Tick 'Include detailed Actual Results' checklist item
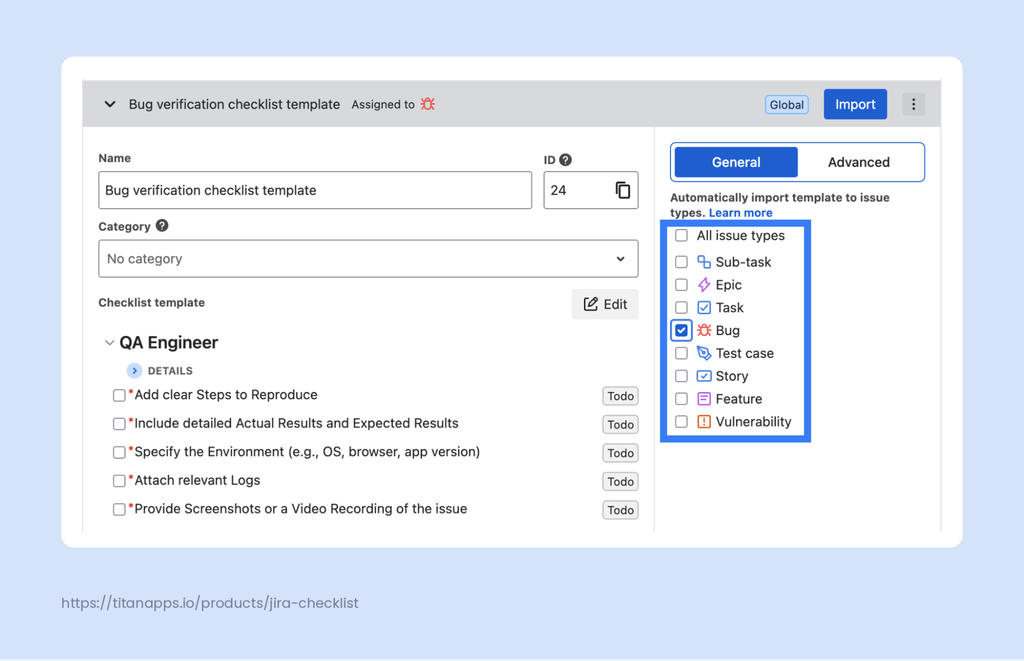This screenshot has height=661, width=1024. click(x=119, y=425)
